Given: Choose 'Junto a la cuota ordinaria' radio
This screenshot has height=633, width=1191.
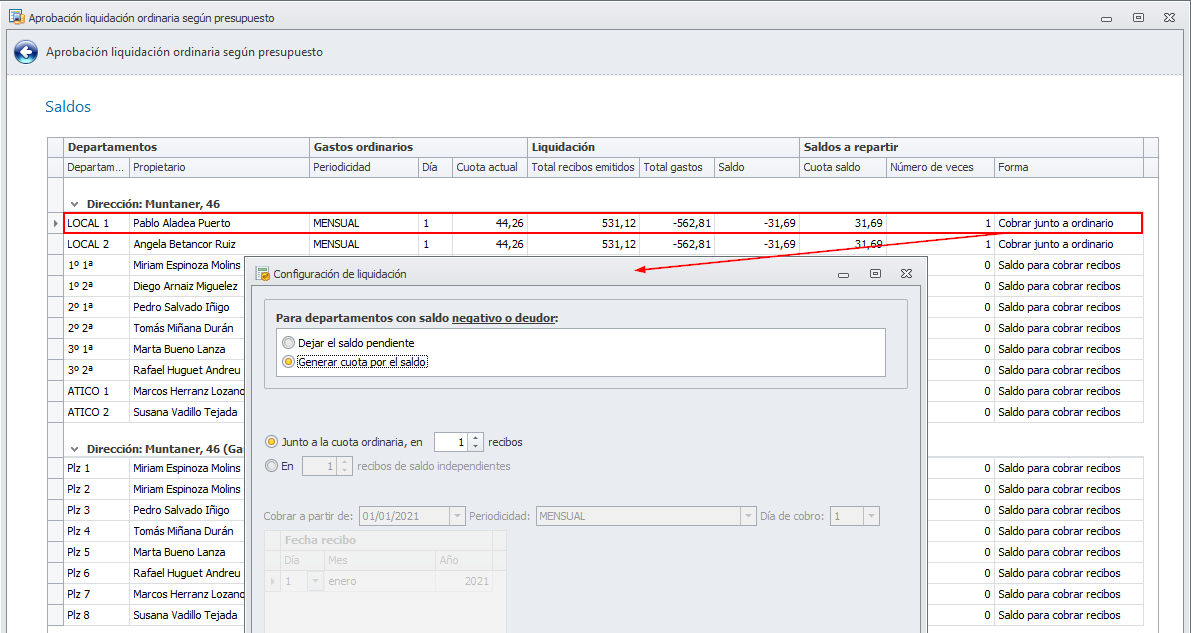Looking at the screenshot, I should tap(271, 442).
